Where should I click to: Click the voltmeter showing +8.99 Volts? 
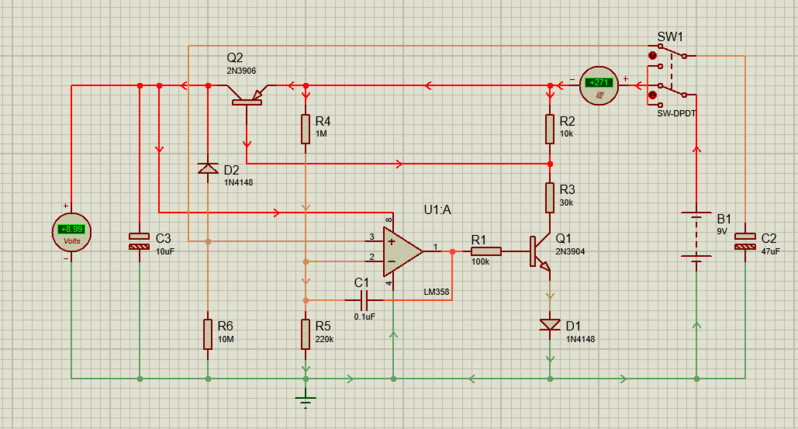click(71, 232)
